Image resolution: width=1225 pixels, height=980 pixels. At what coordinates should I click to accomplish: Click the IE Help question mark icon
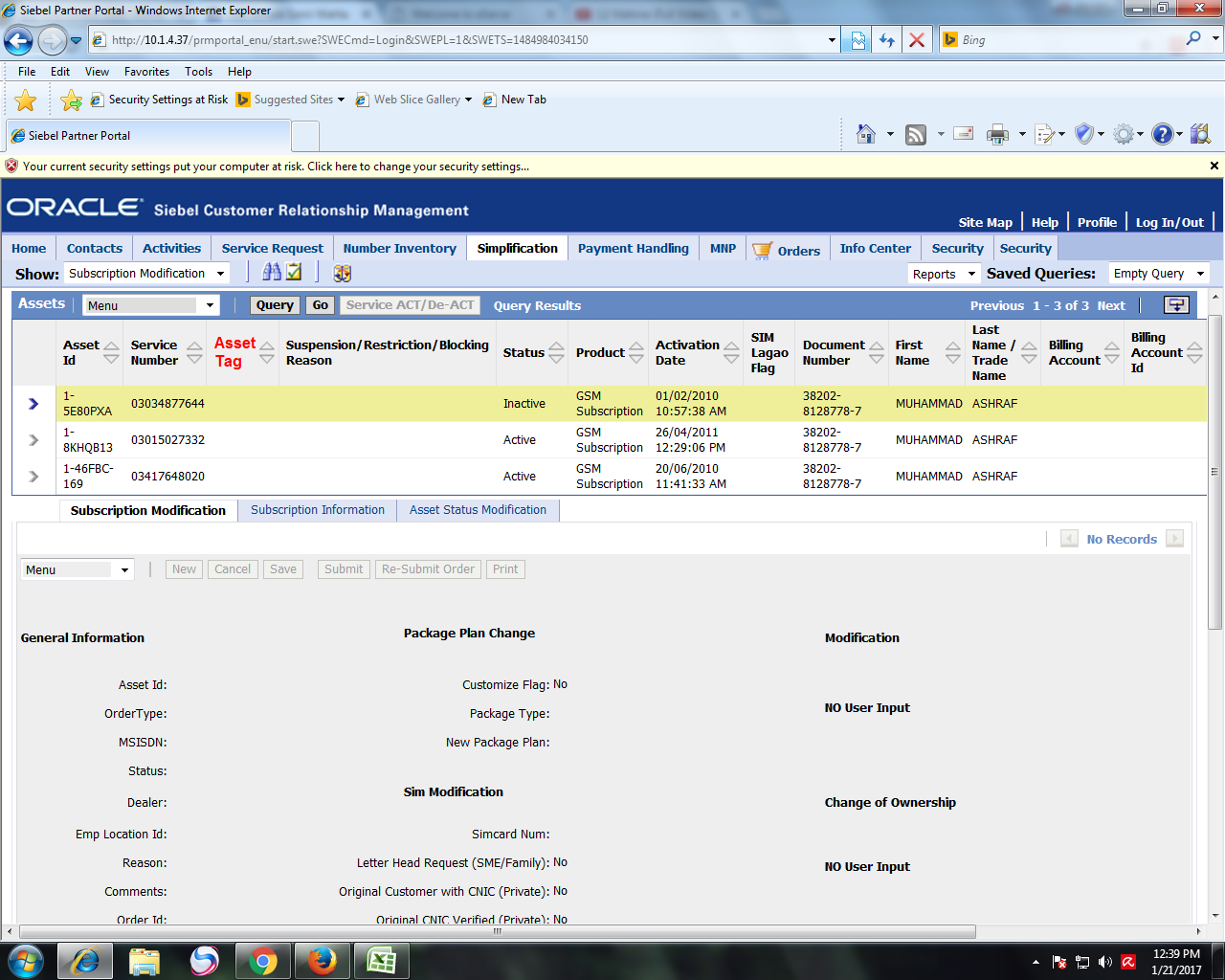click(1162, 135)
